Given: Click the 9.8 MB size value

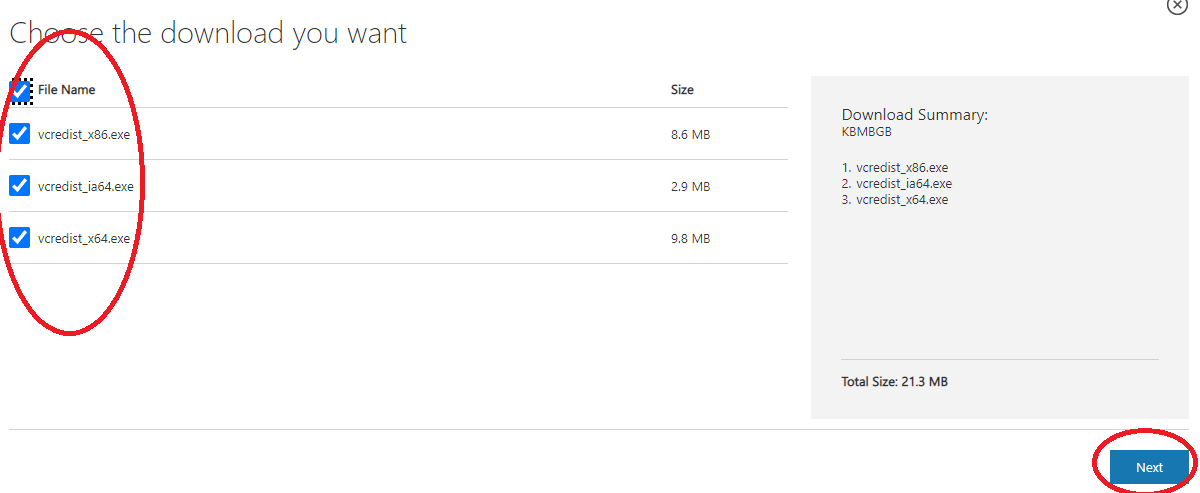Looking at the screenshot, I should click(690, 239).
